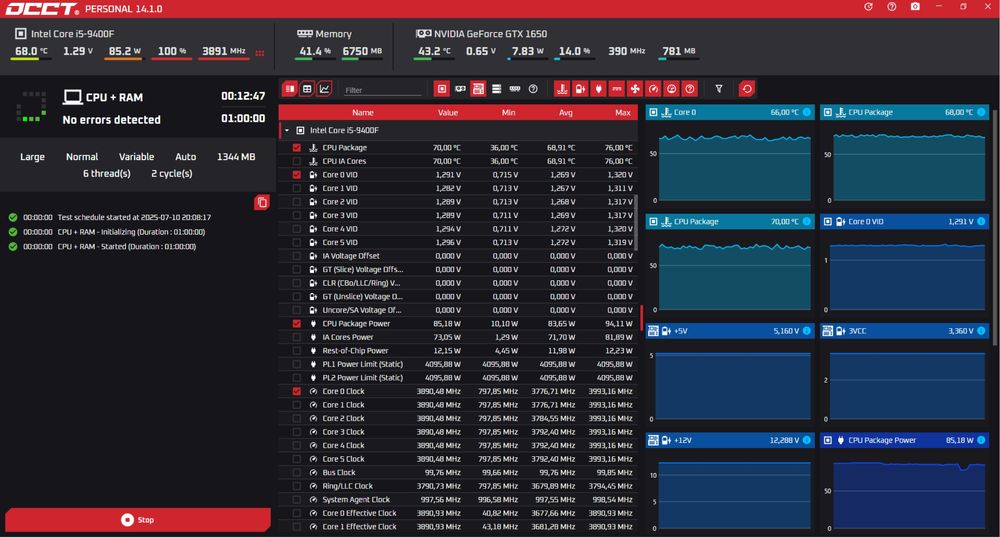The height and width of the screenshot is (537, 1000).
Task: Click the Large data set setting
Action: [x=33, y=157]
